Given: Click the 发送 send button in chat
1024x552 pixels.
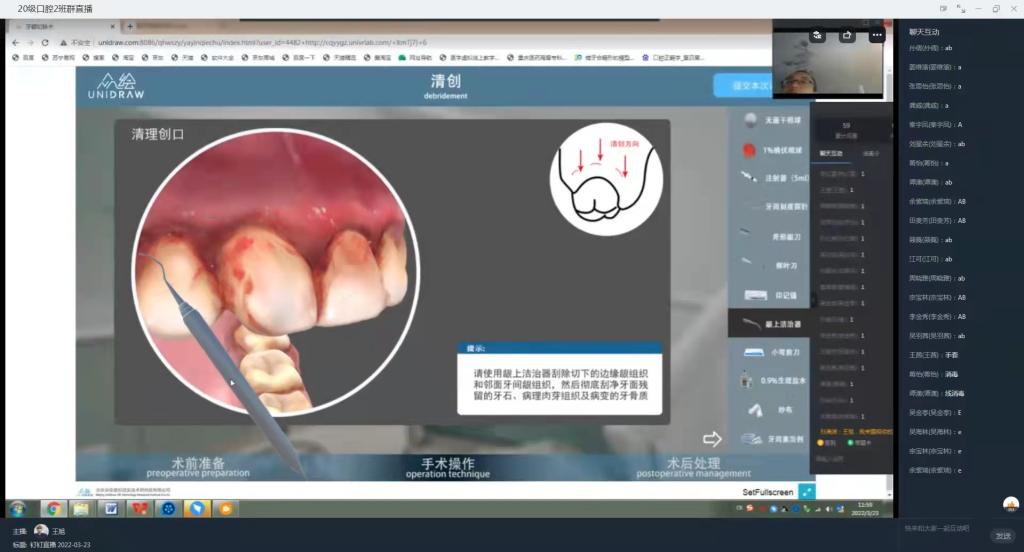Looking at the screenshot, I should pos(1003,536).
